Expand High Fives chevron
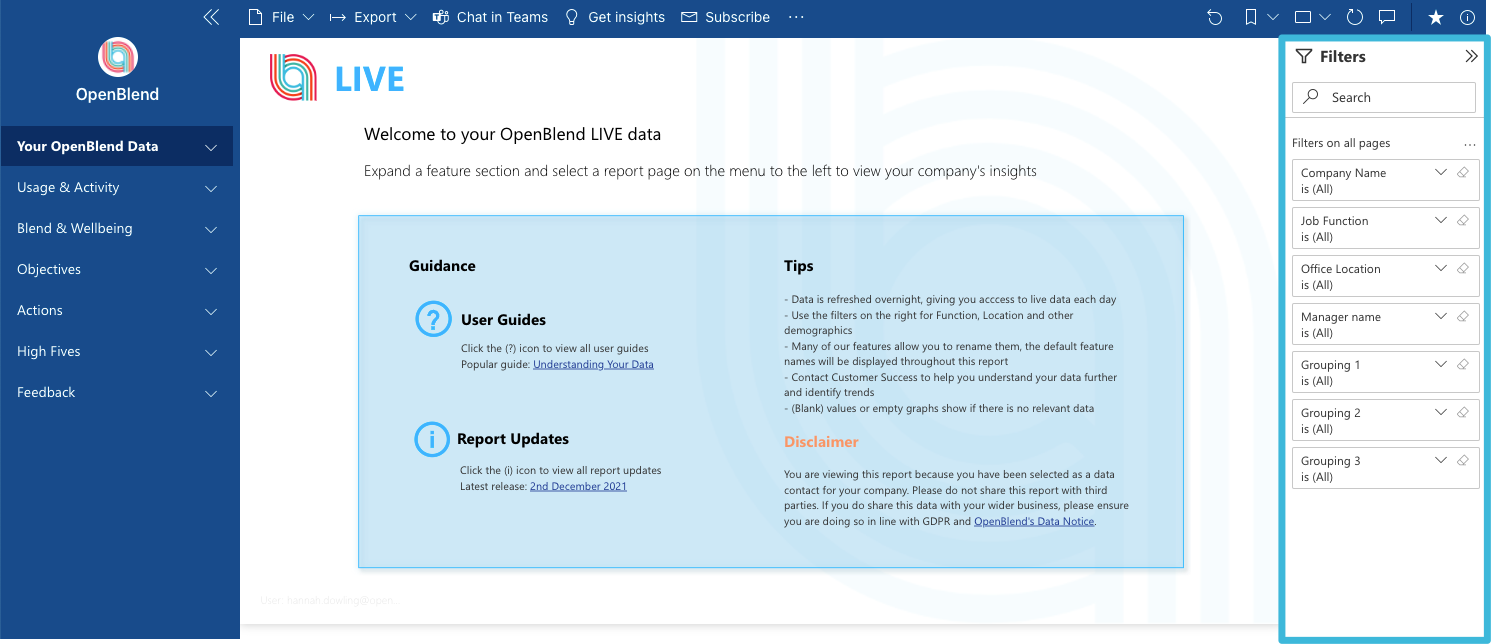The width and height of the screenshot is (1491, 644). [x=211, y=352]
